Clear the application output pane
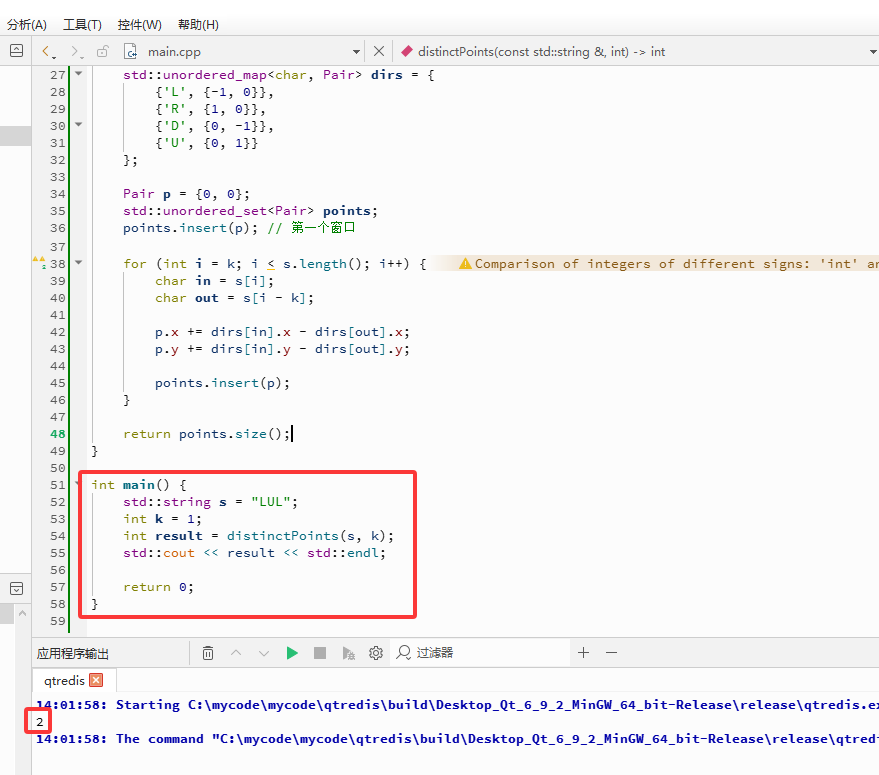879x775 pixels. [208, 653]
